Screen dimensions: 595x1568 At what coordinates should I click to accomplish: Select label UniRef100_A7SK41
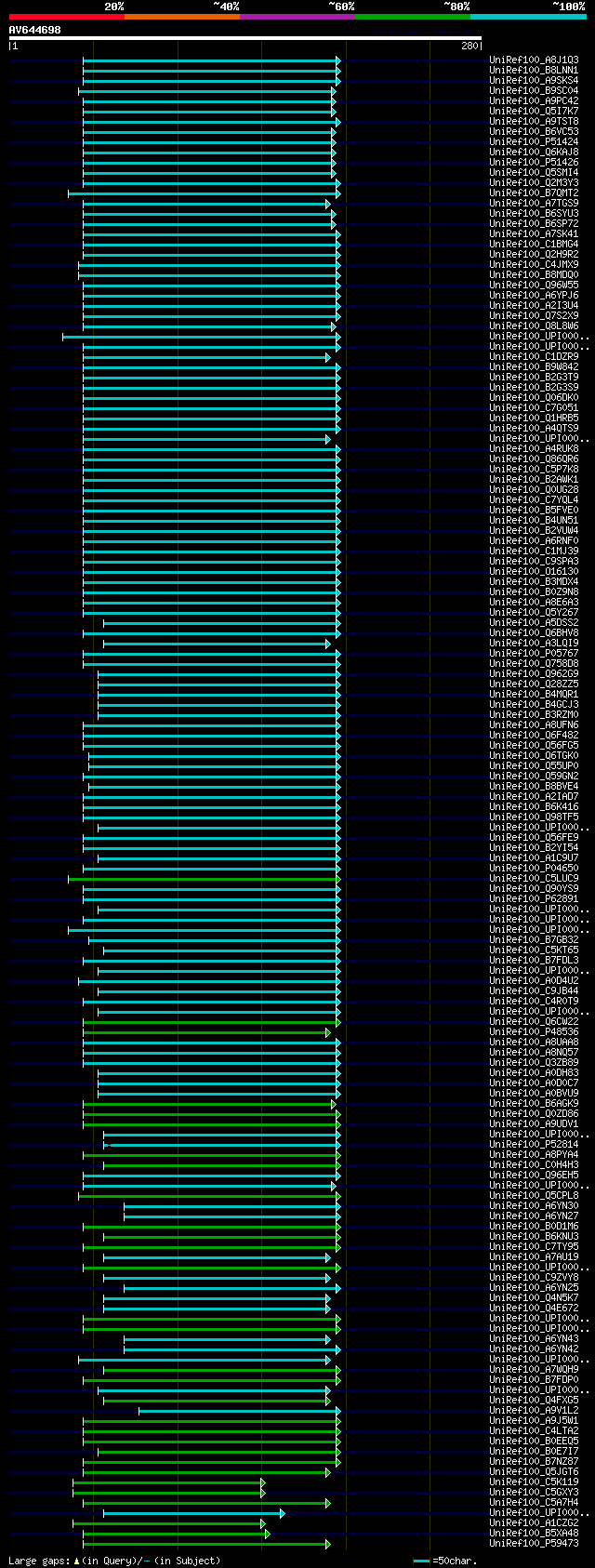tap(534, 234)
